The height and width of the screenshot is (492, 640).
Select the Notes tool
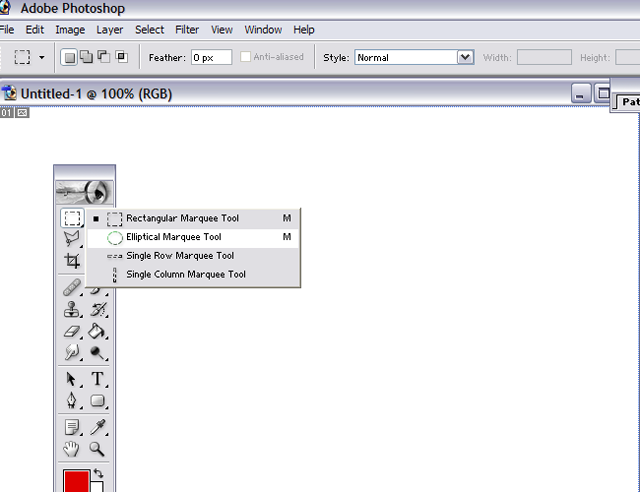pos(72,427)
